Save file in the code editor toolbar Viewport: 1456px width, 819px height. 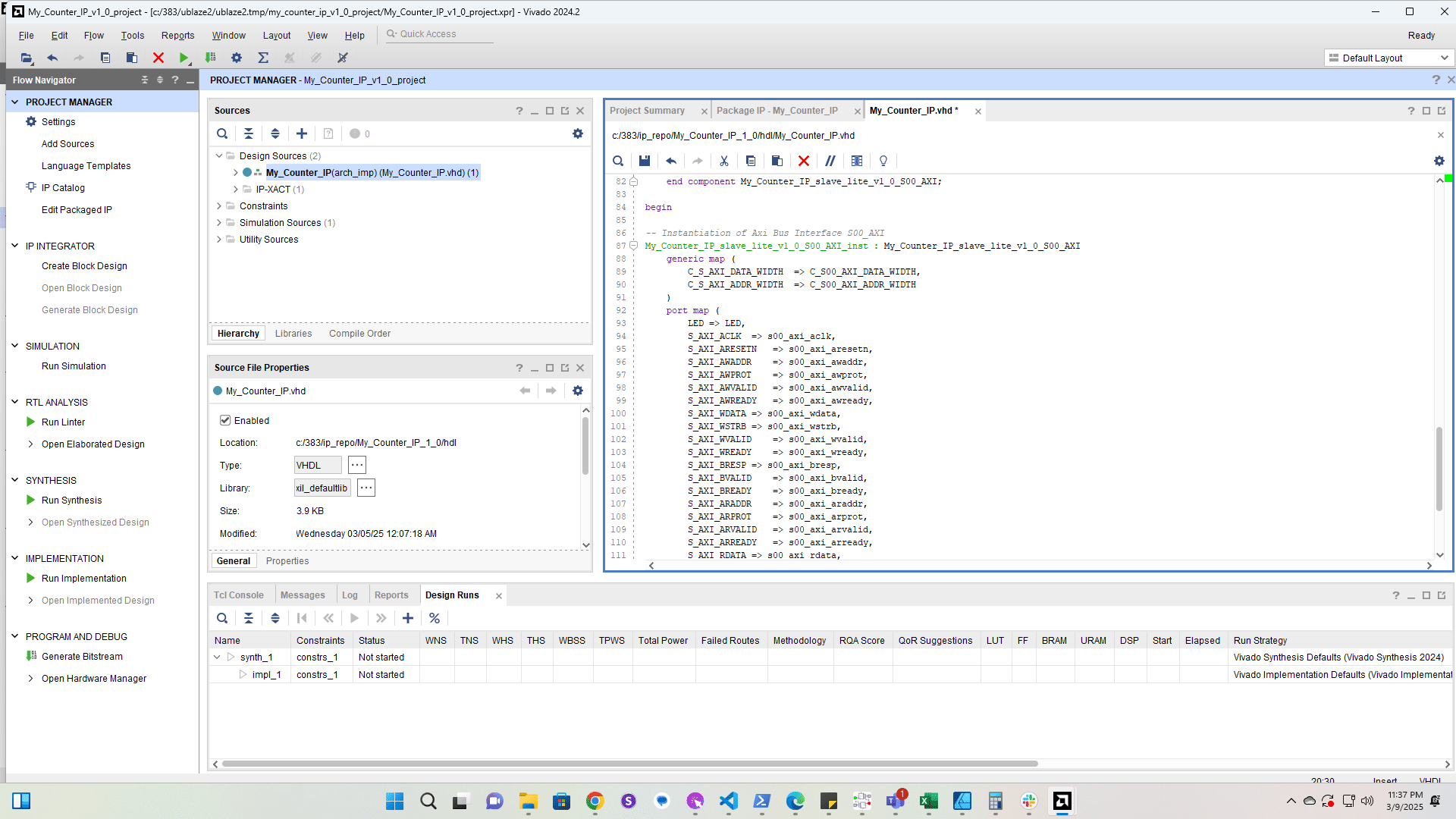(645, 161)
